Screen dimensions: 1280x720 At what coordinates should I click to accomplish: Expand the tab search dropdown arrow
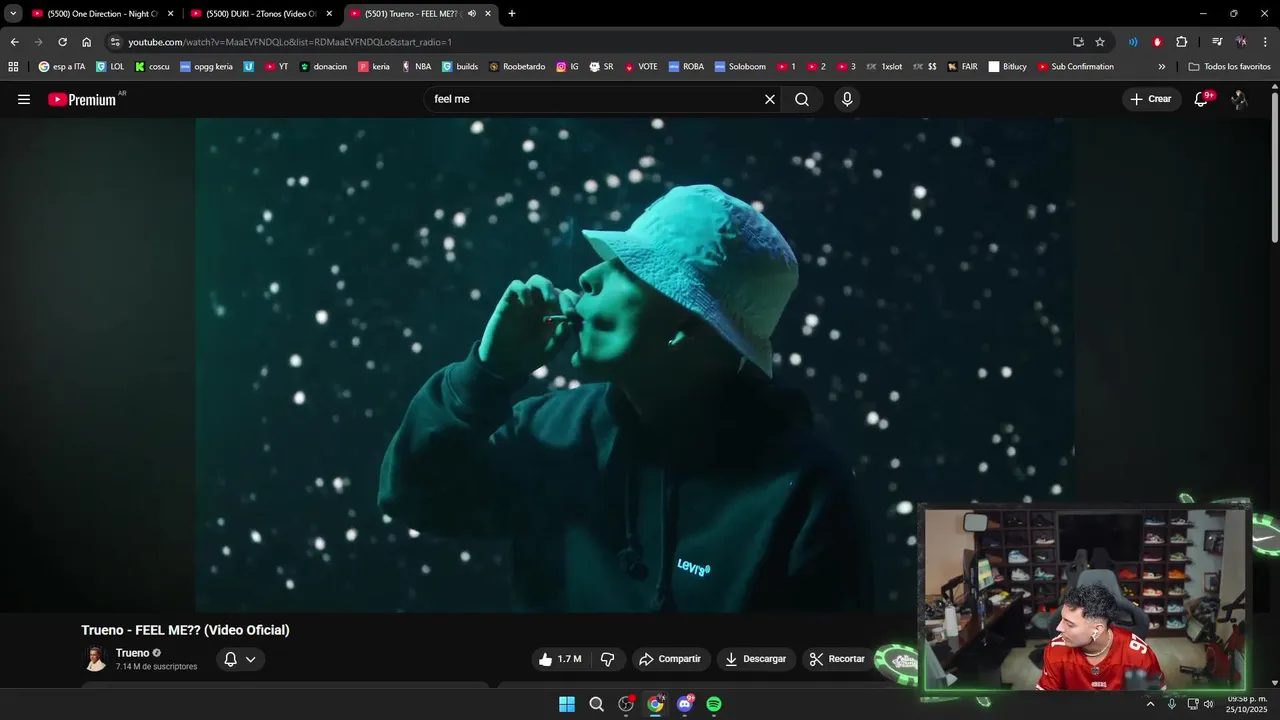coord(13,14)
